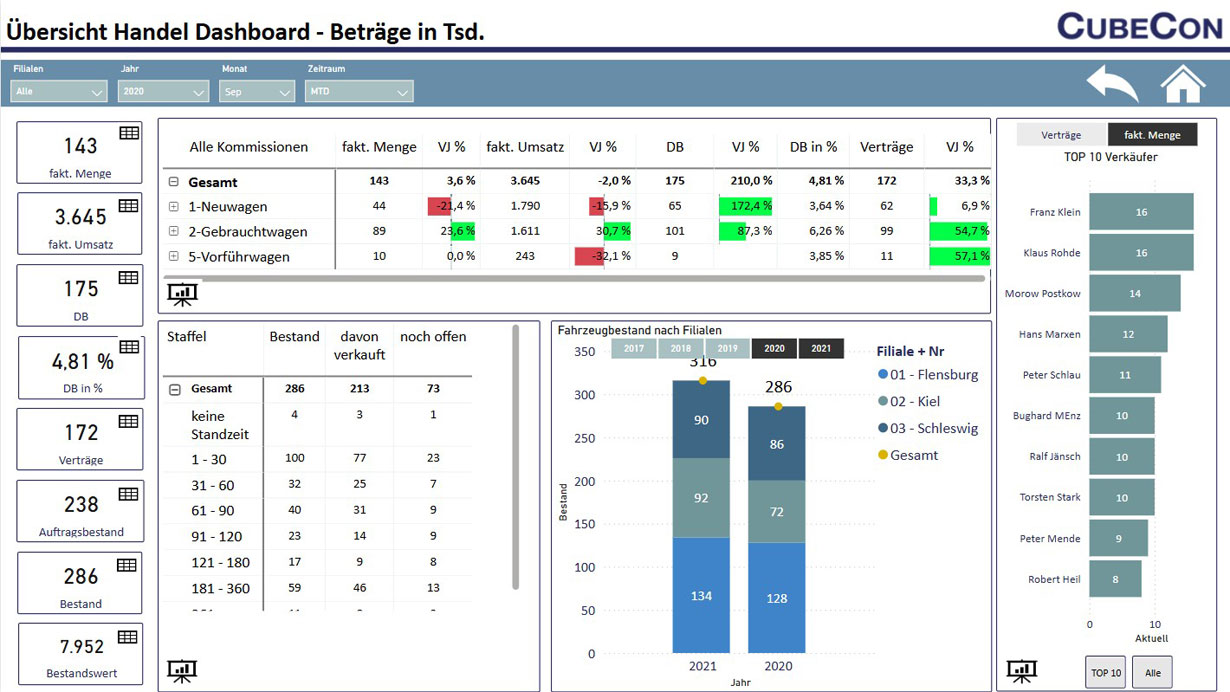Open the Filialen dropdown
This screenshot has width=1230, height=692.
(59, 92)
